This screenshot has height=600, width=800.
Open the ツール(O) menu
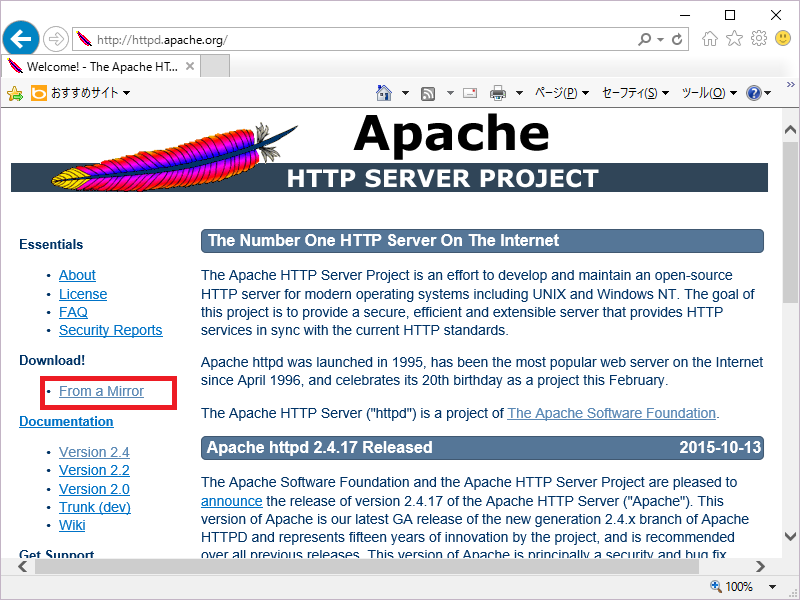coord(709,93)
